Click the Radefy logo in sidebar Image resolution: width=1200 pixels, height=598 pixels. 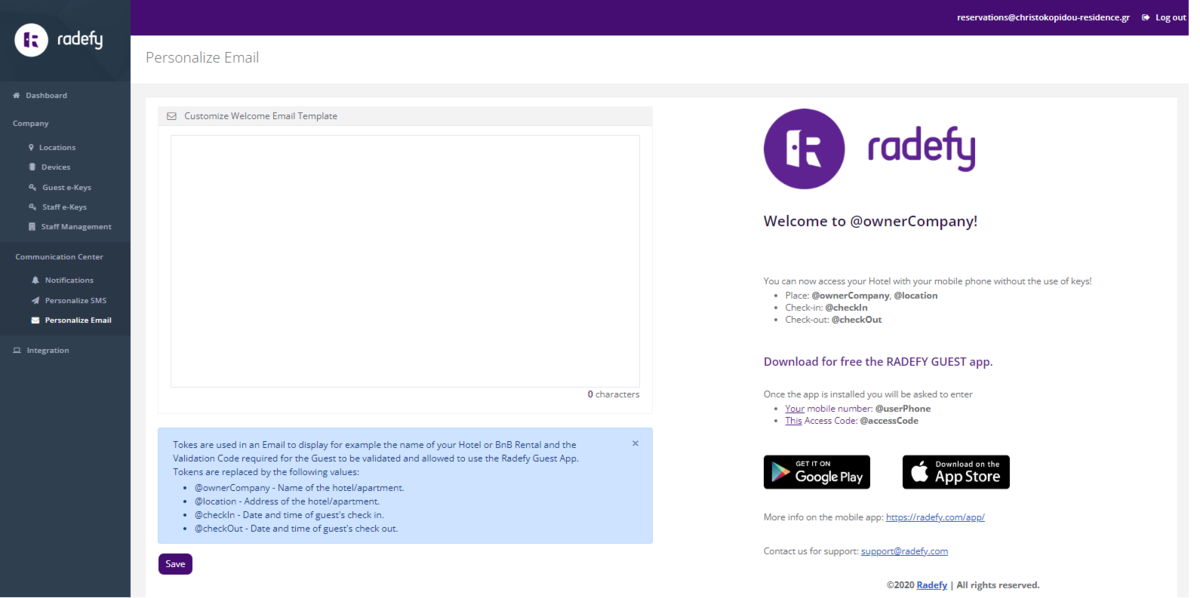pos(59,40)
